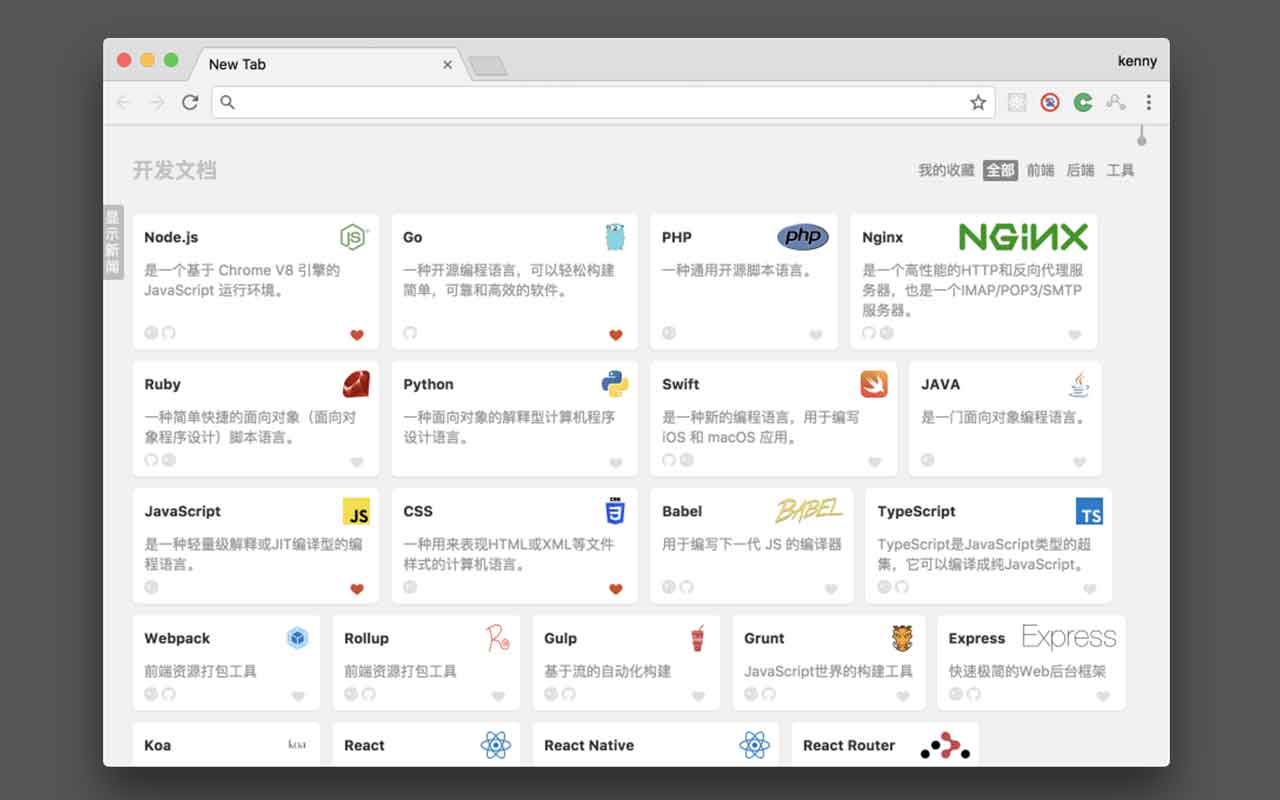
Task: Open the Swift card title
Action: [680, 384]
